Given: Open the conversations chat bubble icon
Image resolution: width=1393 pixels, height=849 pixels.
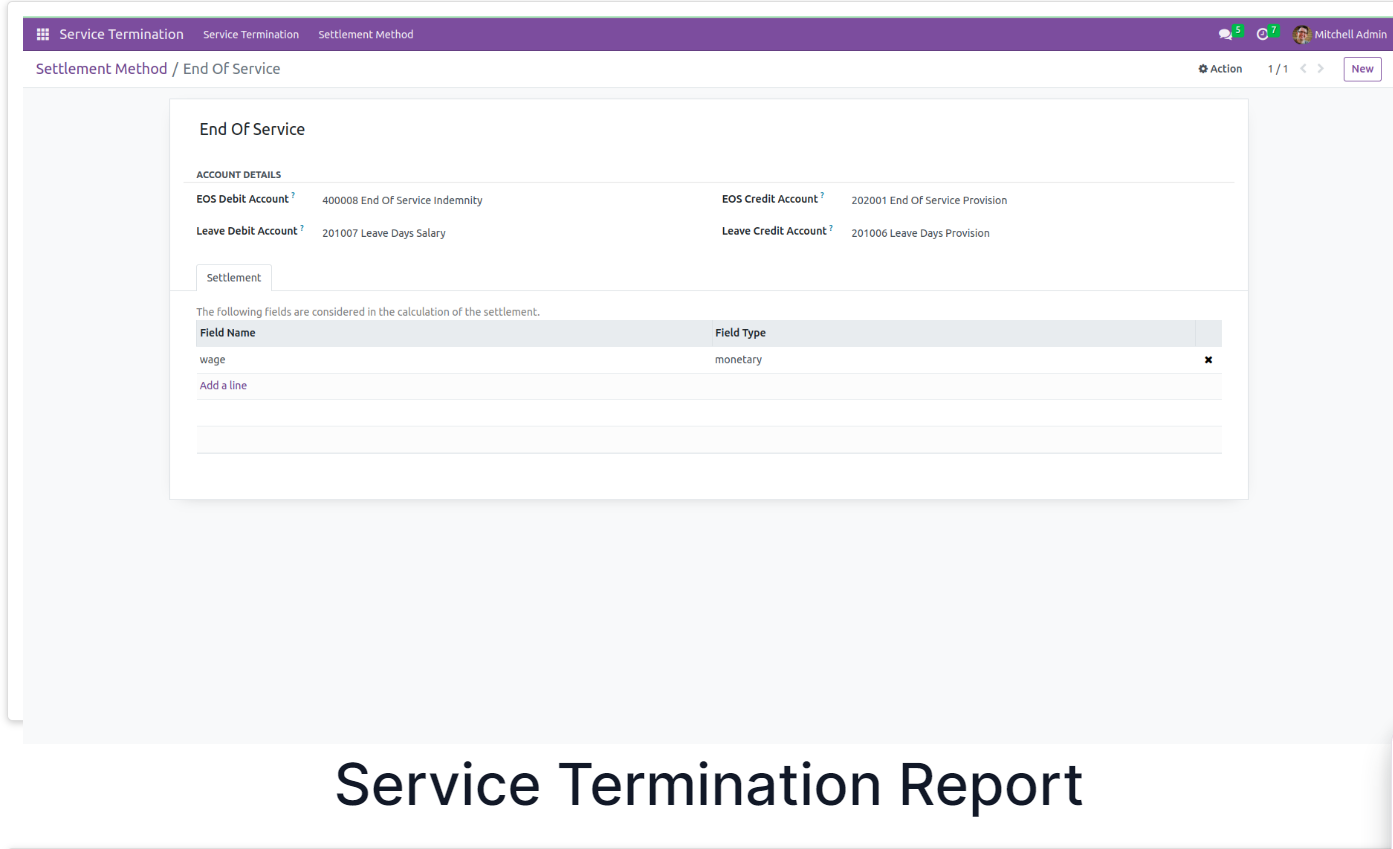Looking at the screenshot, I should pyautogui.click(x=1225, y=34).
